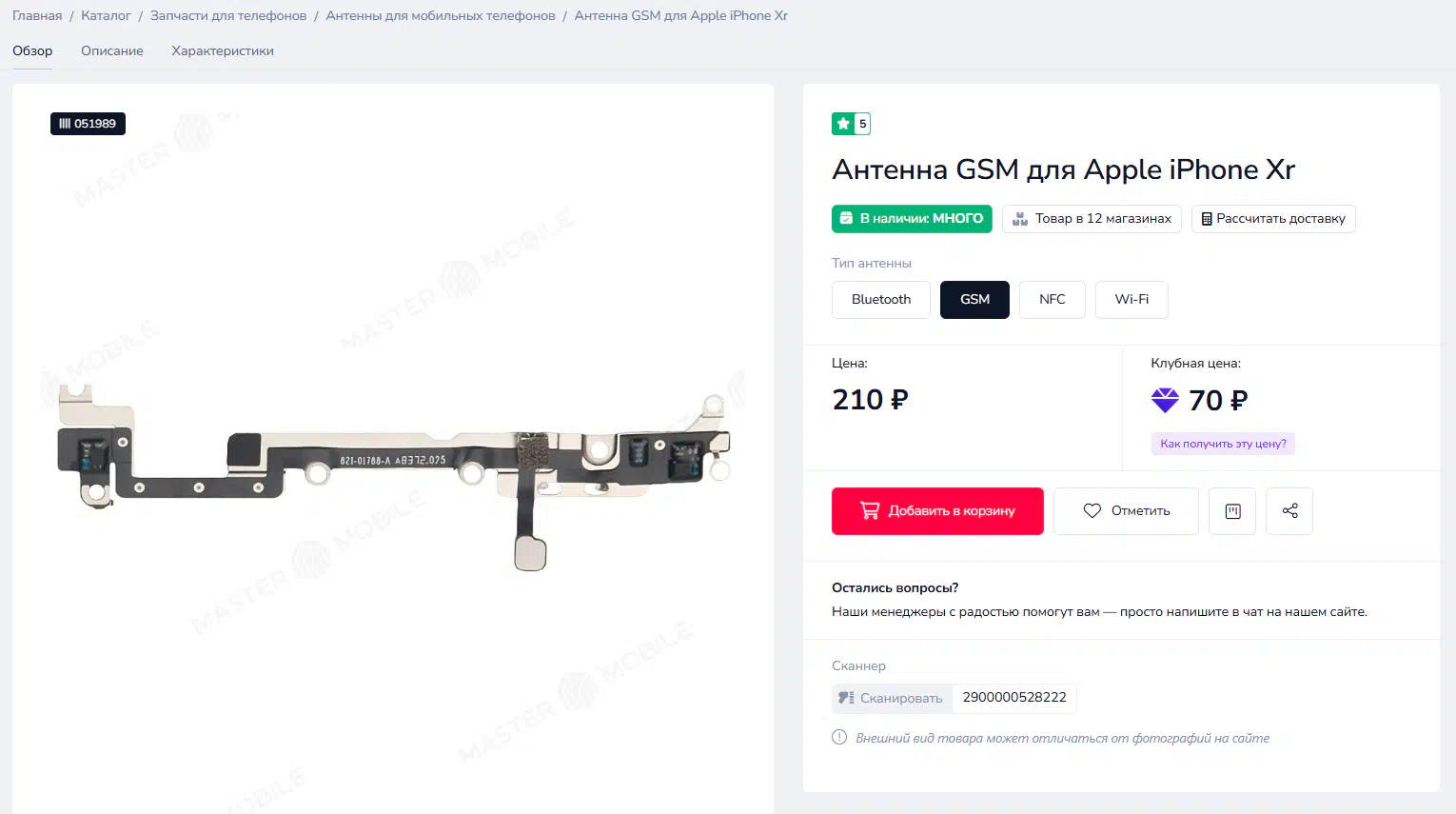Screen dimensions: 1456x814
Task: Click the share icon button
Action: (x=1289, y=511)
